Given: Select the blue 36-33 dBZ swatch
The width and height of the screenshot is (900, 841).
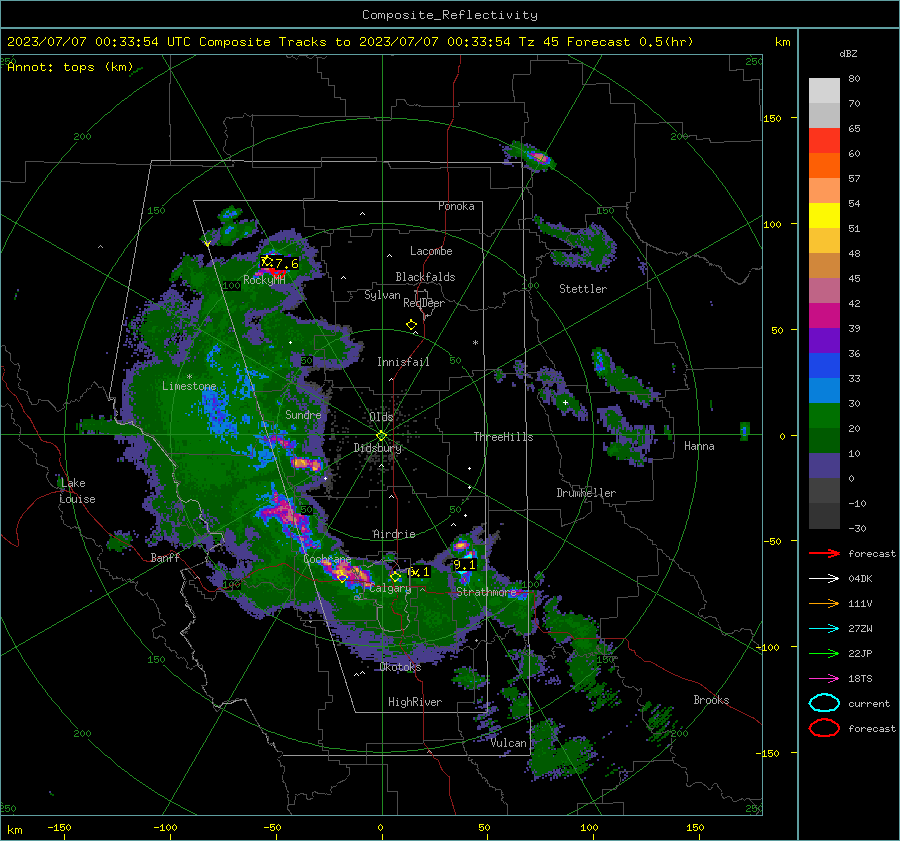Looking at the screenshot, I should coord(824,365).
